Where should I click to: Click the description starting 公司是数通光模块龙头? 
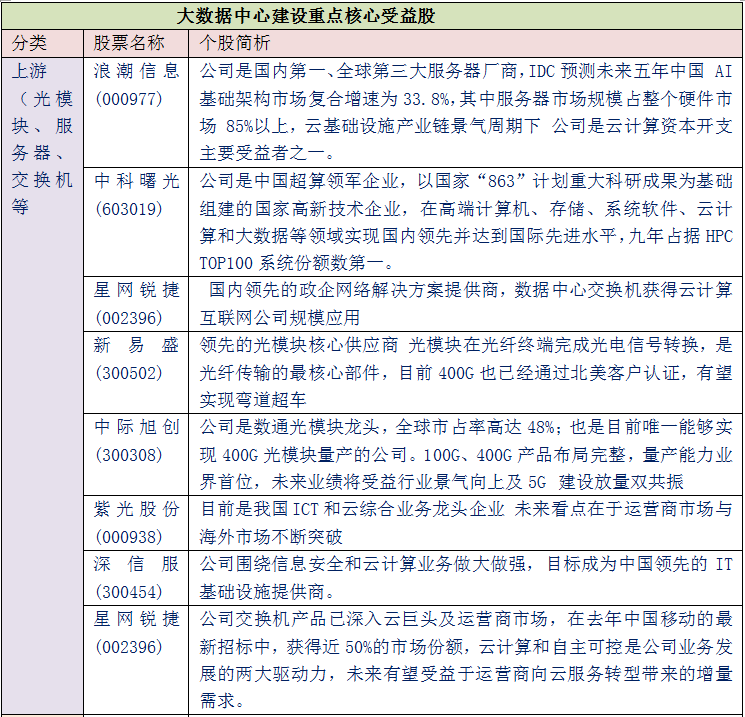pyautogui.click(x=466, y=455)
